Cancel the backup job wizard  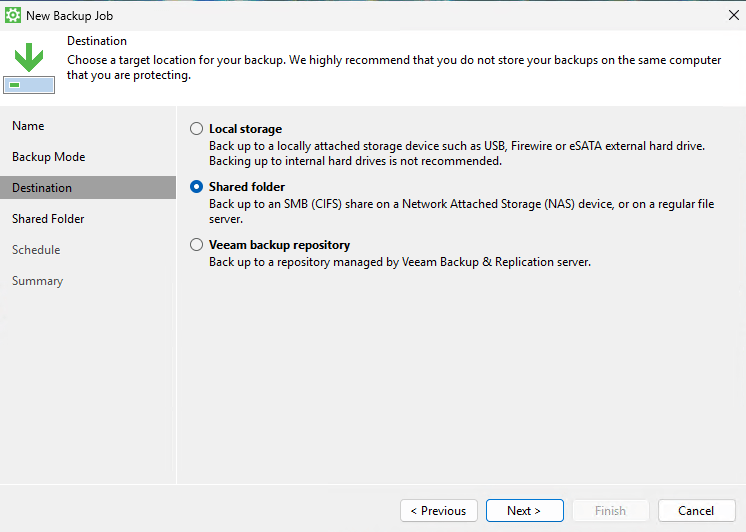(696, 511)
